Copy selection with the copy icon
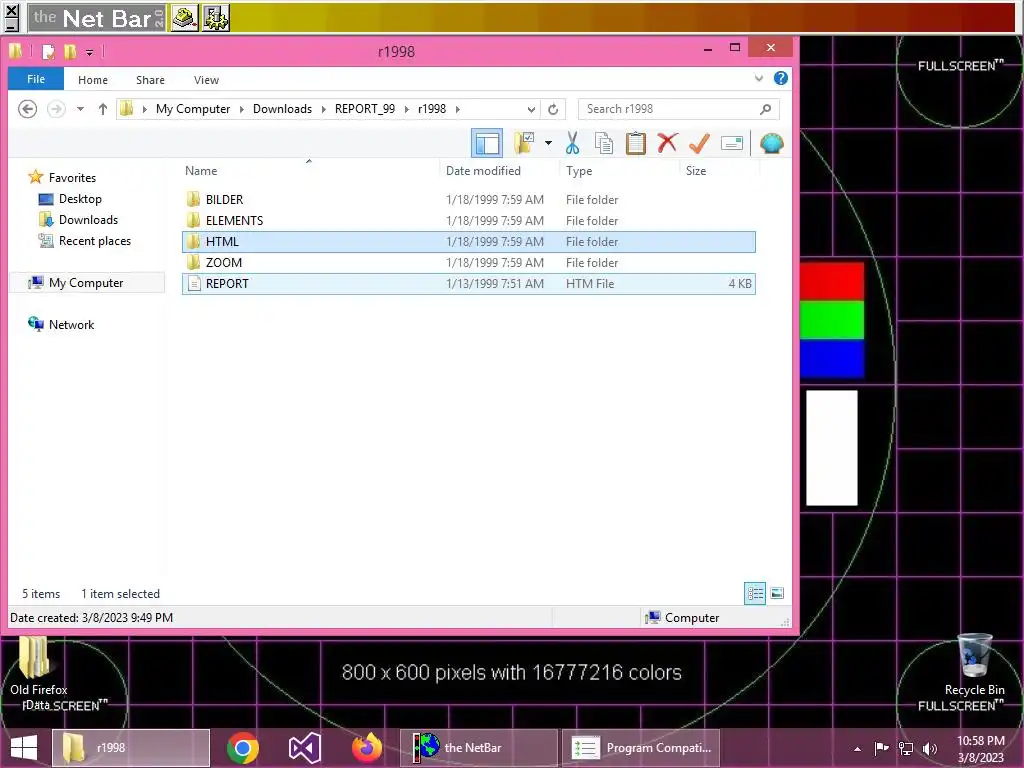Image resolution: width=1024 pixels, height=768 pixels. (603, 143)
